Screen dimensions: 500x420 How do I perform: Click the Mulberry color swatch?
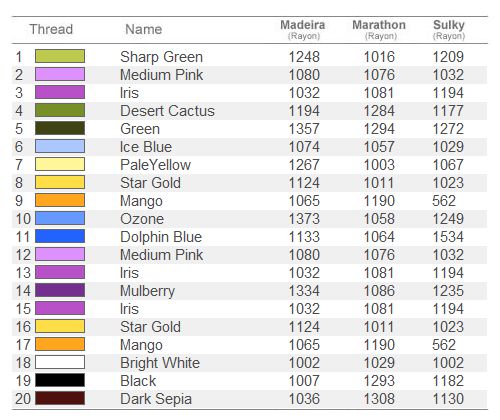click(x=60, y=290)
